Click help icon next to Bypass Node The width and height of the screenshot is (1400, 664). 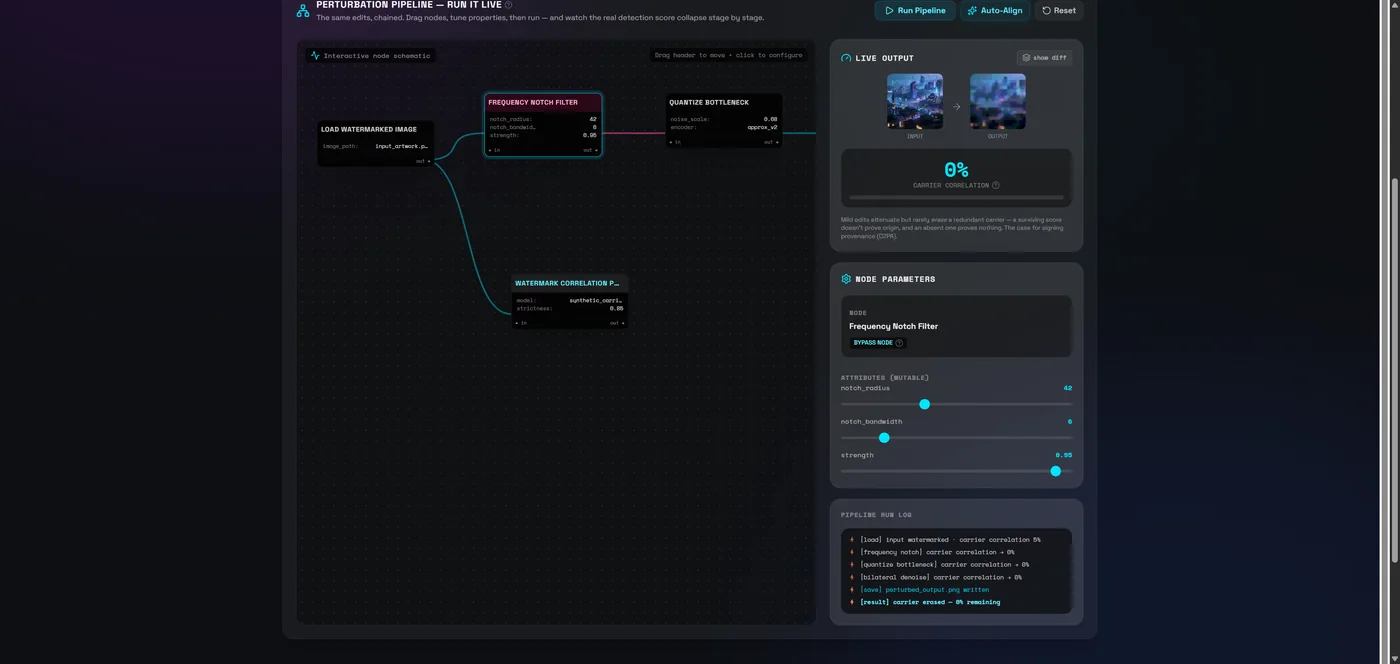pyautogui.click(x=899, y=342)
